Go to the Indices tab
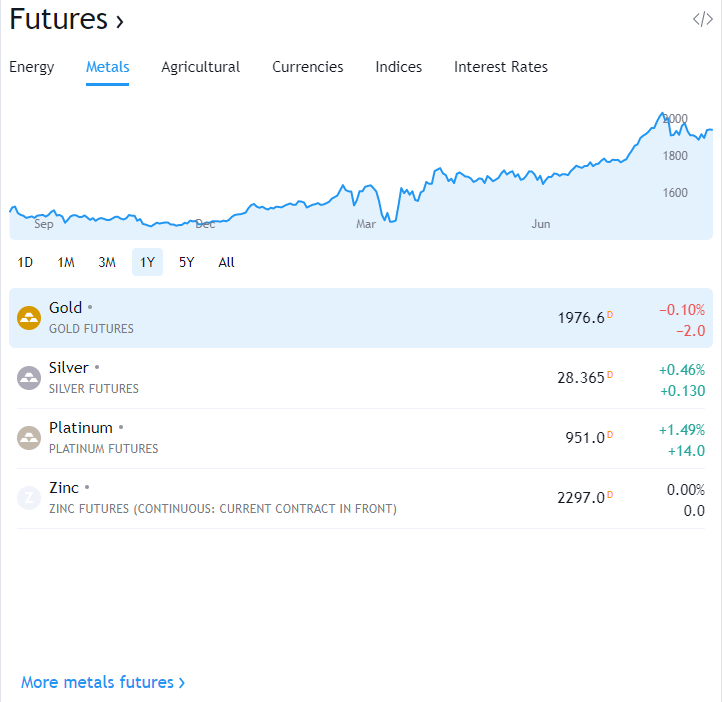 [x=398, y=67]
